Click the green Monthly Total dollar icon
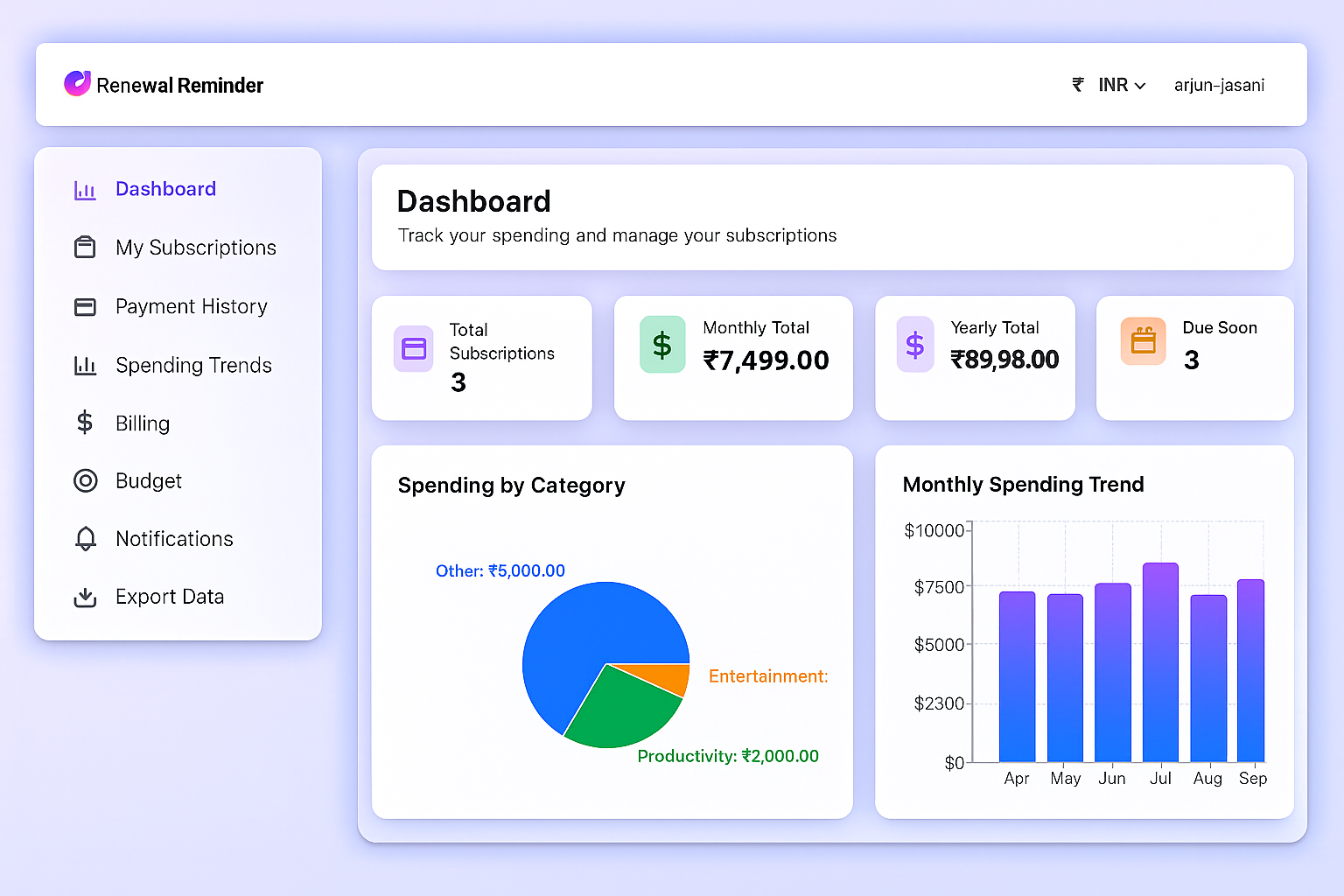Viewport: 1344px width, 896px height. point(662,345)
